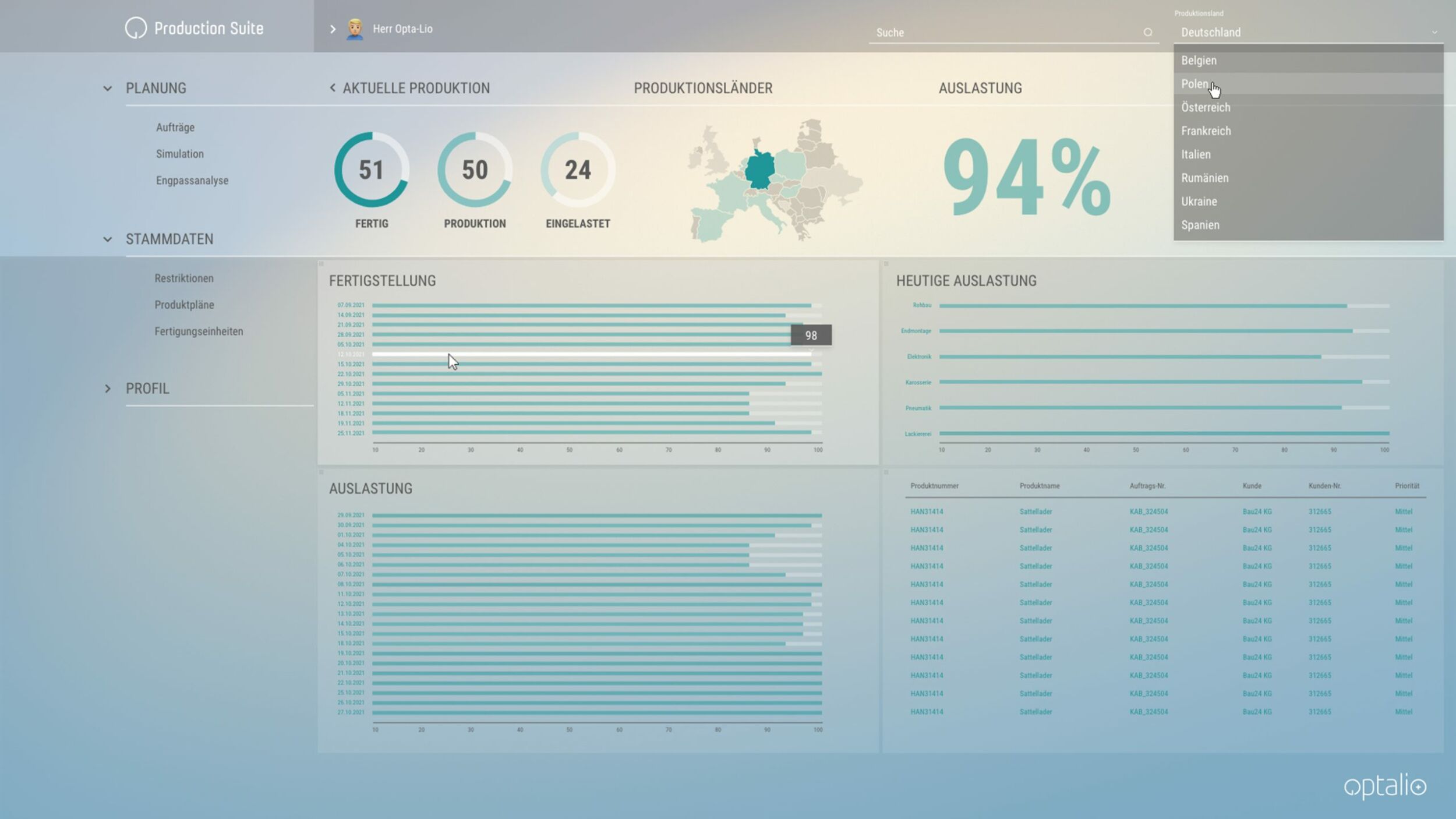Screen dimensions: 1456x819
Task: Click the Production Suite logo icon
Action: (x=136, y=28)
